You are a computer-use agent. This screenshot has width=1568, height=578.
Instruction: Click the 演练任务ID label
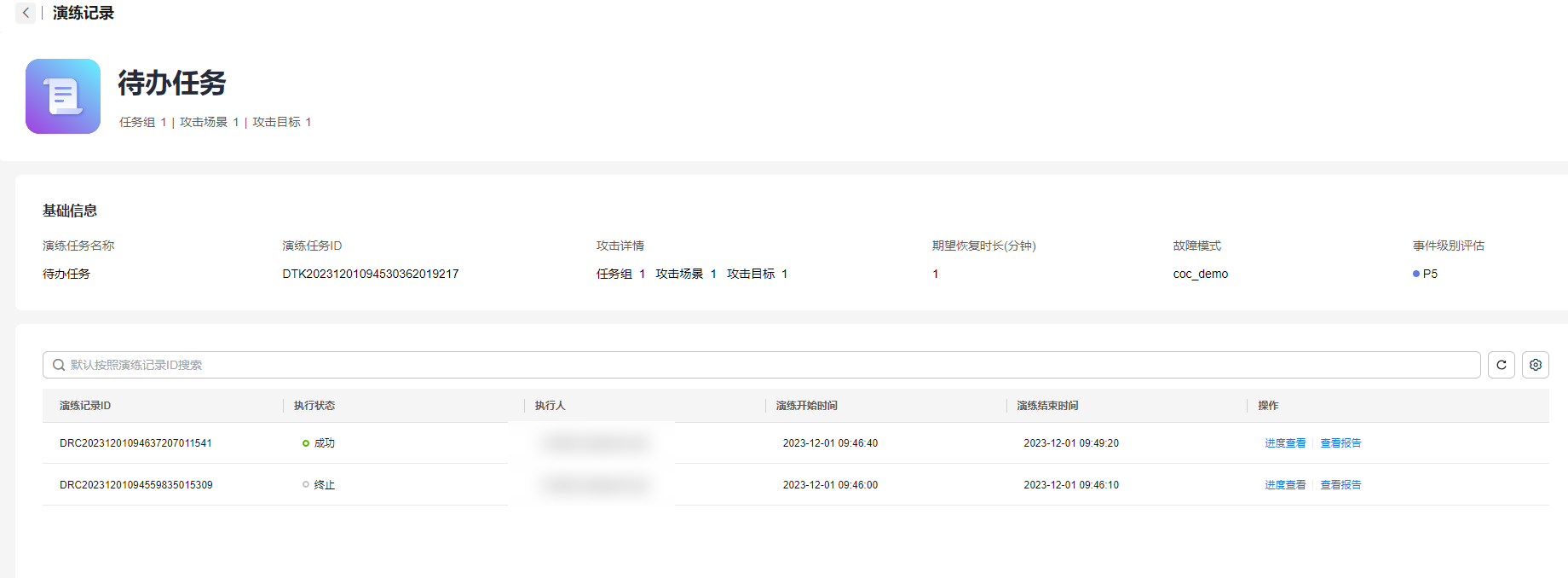[312, 246]
